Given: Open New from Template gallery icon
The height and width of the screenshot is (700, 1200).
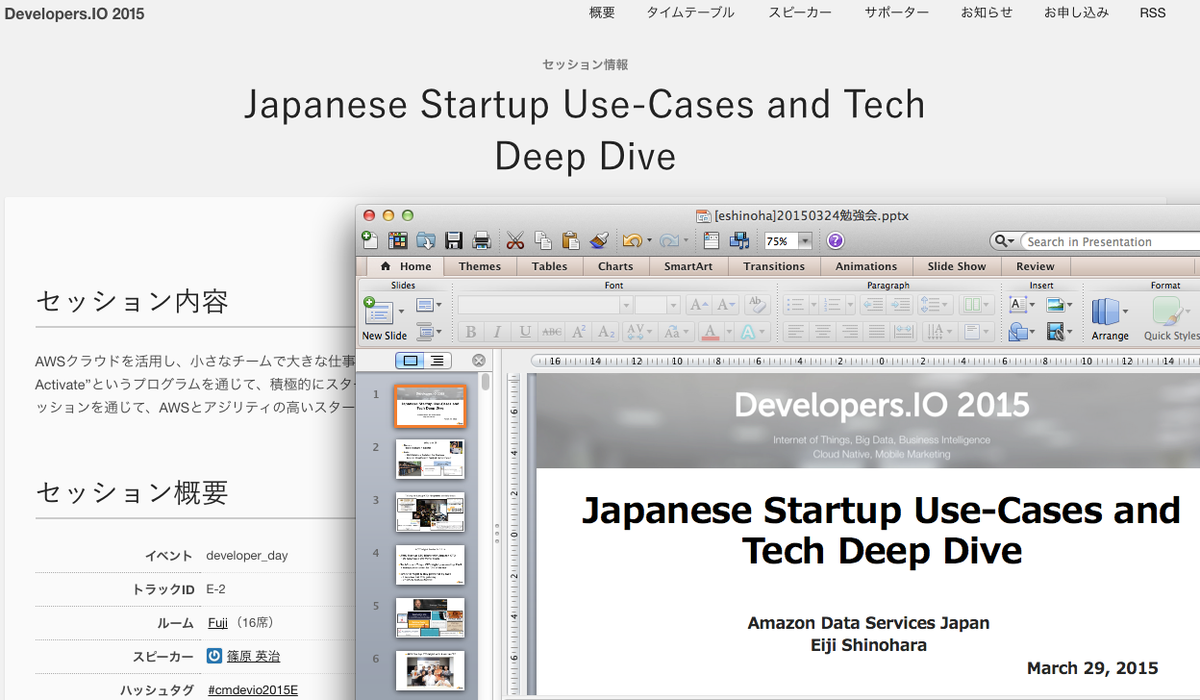Looking at the screenshot, I should coord(398,240).
